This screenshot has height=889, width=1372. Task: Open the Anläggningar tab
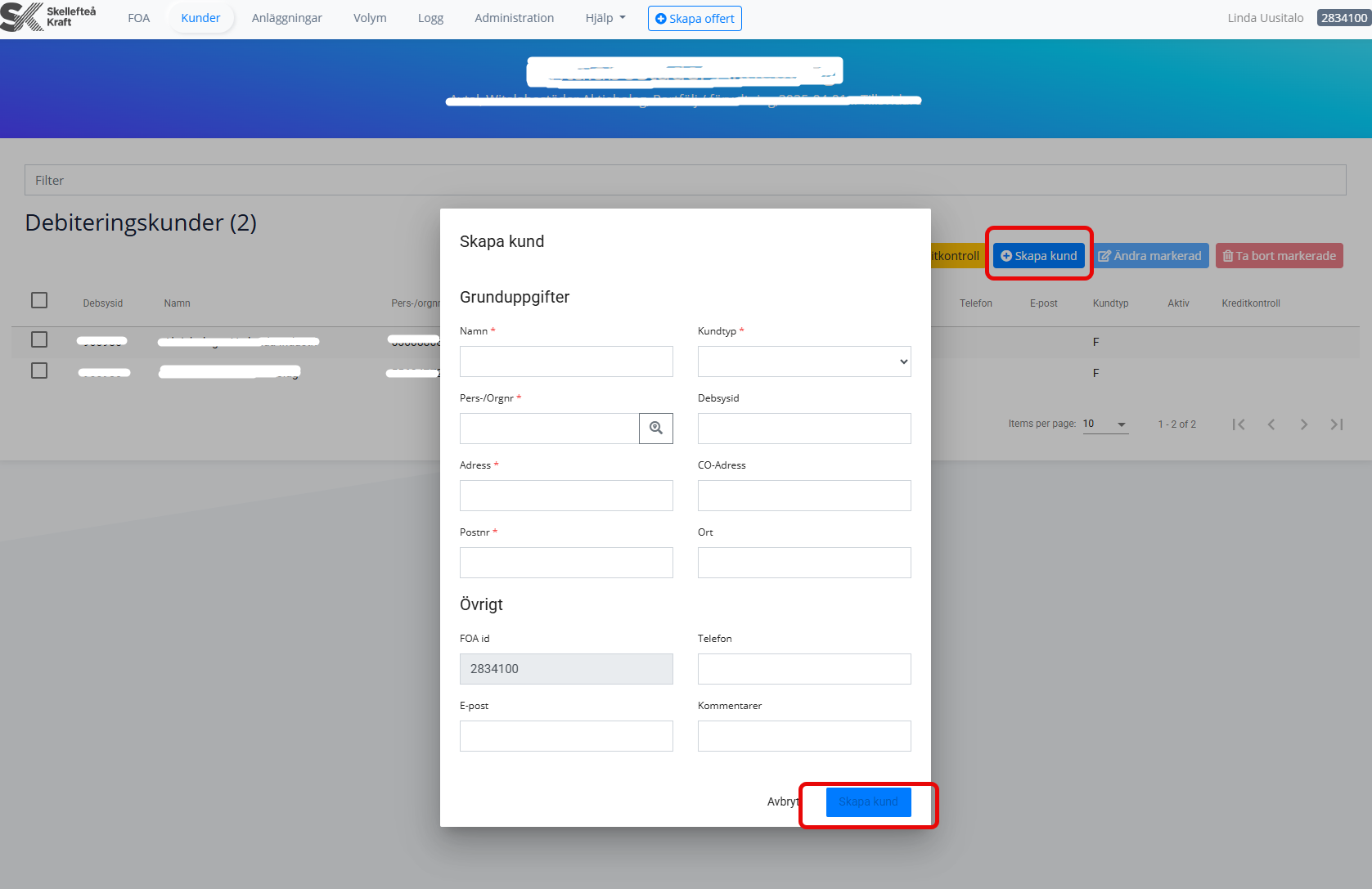[286, 18]
